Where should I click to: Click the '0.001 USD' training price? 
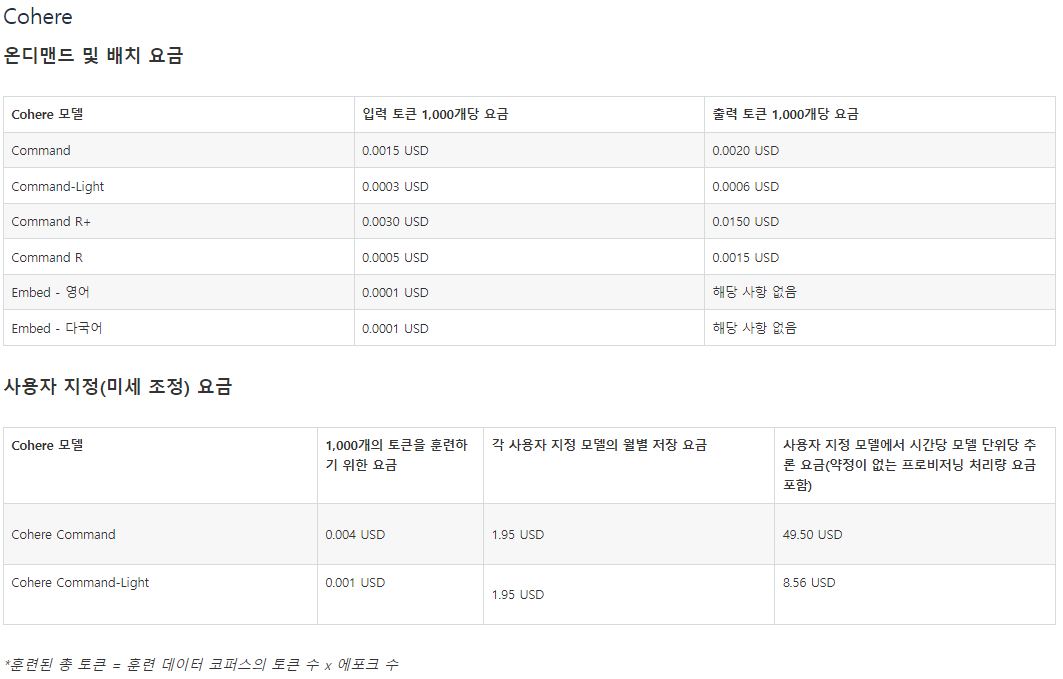(x=355, y=583)
